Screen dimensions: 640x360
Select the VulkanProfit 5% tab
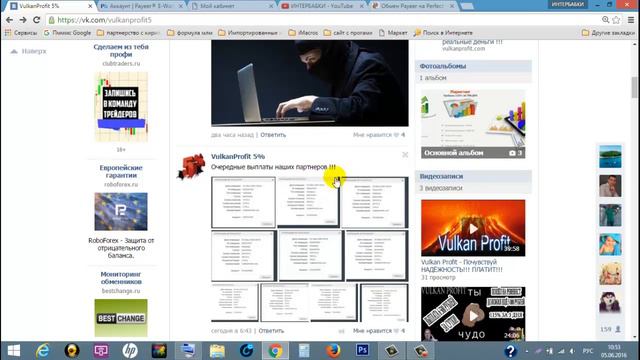click(x=49, y=6)
